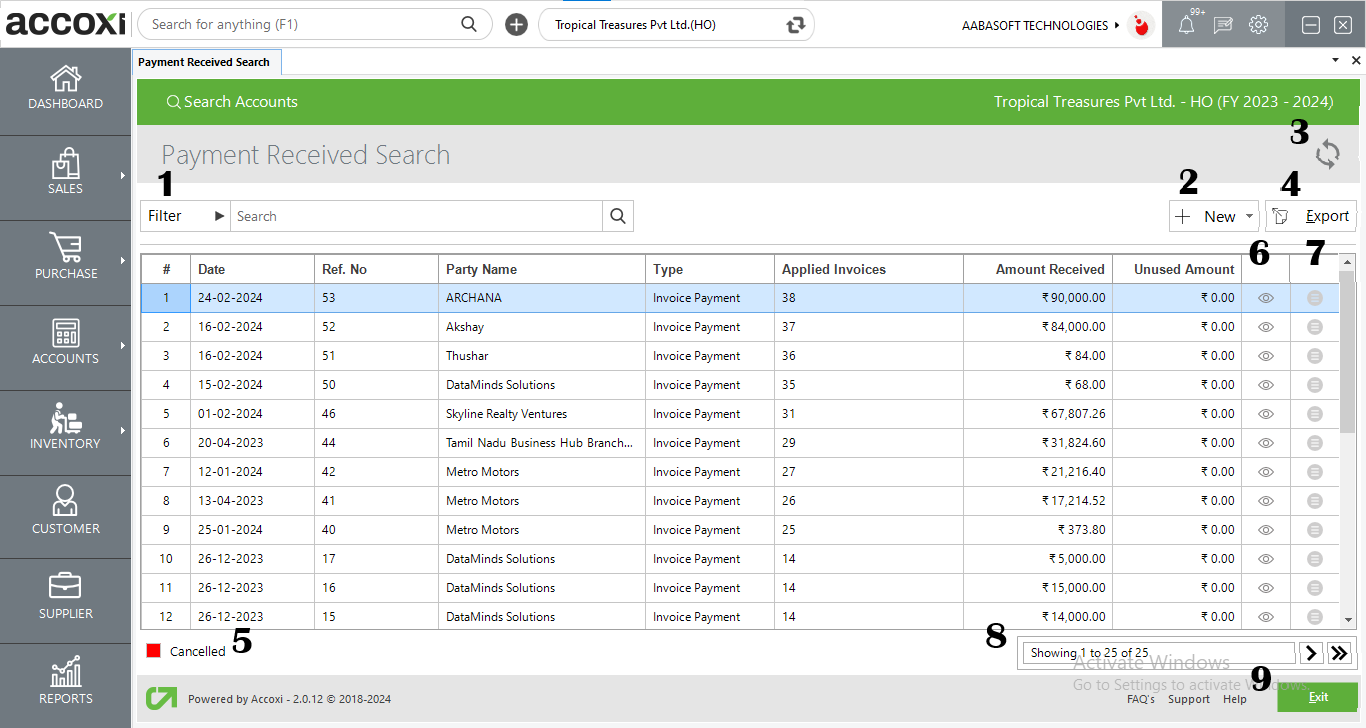Open the Help link at bottom
1366x728 pixels.
(1235, 699)
